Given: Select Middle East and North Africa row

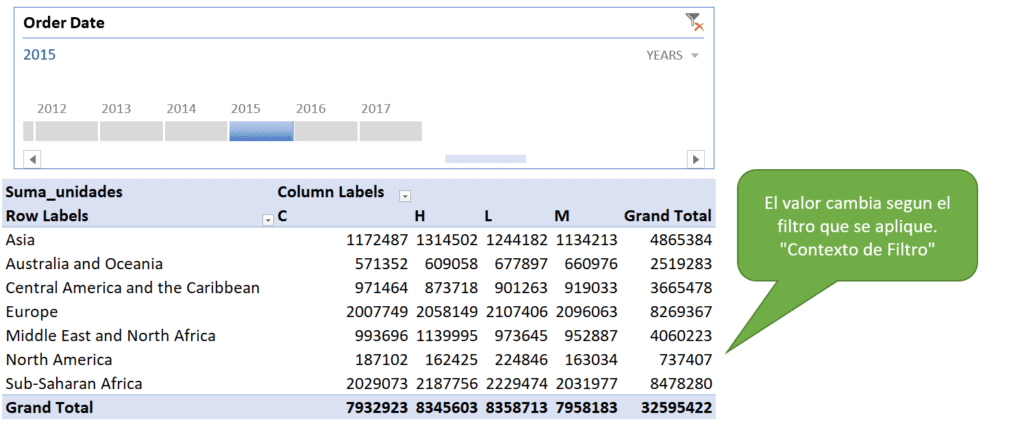Looking at the screenshot, I should click(110, 336).
